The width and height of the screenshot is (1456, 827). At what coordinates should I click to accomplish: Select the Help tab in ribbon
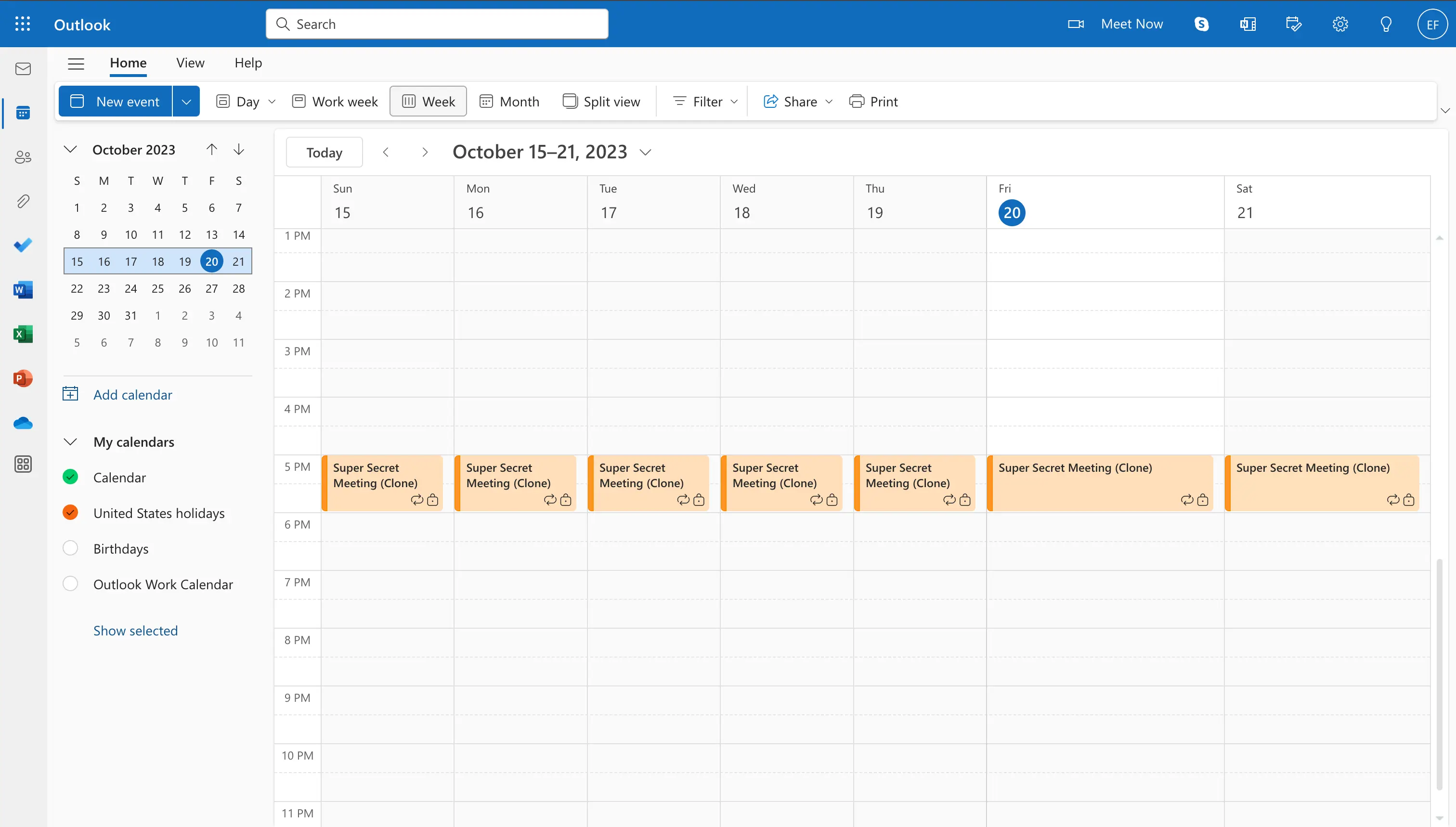(248, 62)
